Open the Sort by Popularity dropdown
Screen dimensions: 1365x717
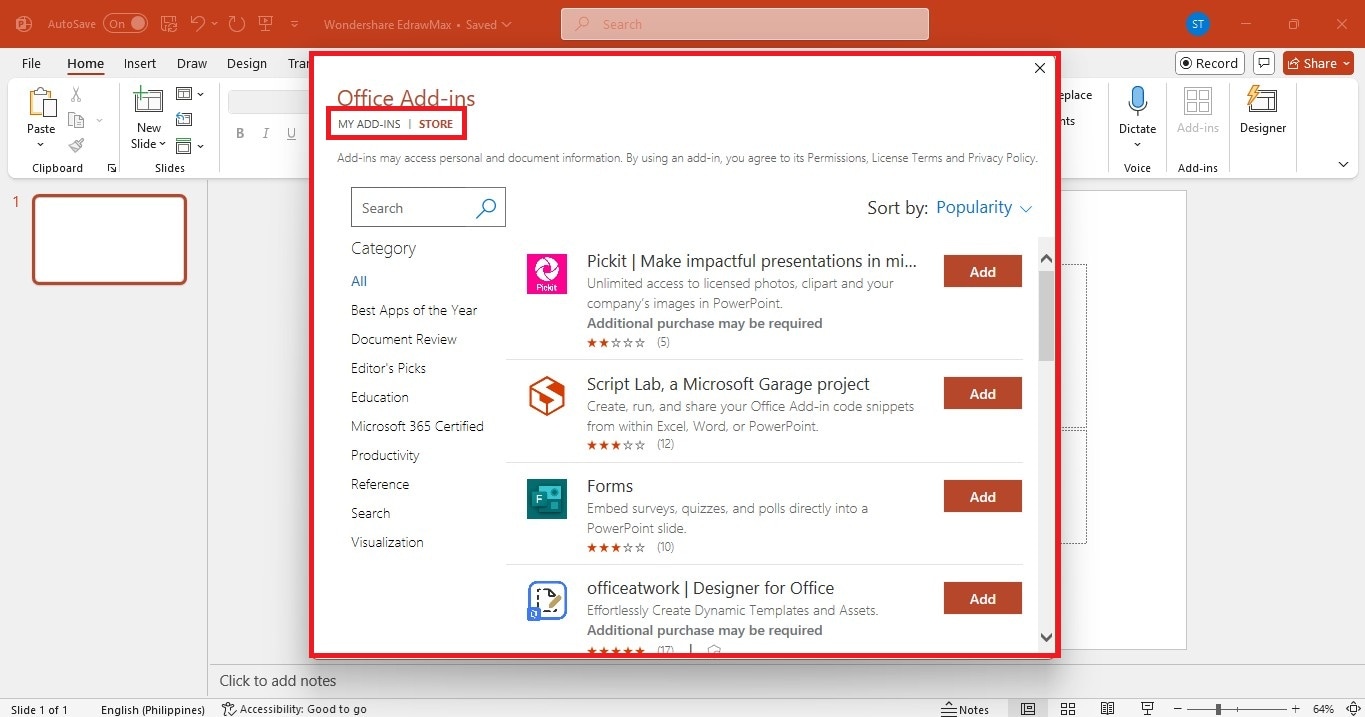click(x=984, y=207)
